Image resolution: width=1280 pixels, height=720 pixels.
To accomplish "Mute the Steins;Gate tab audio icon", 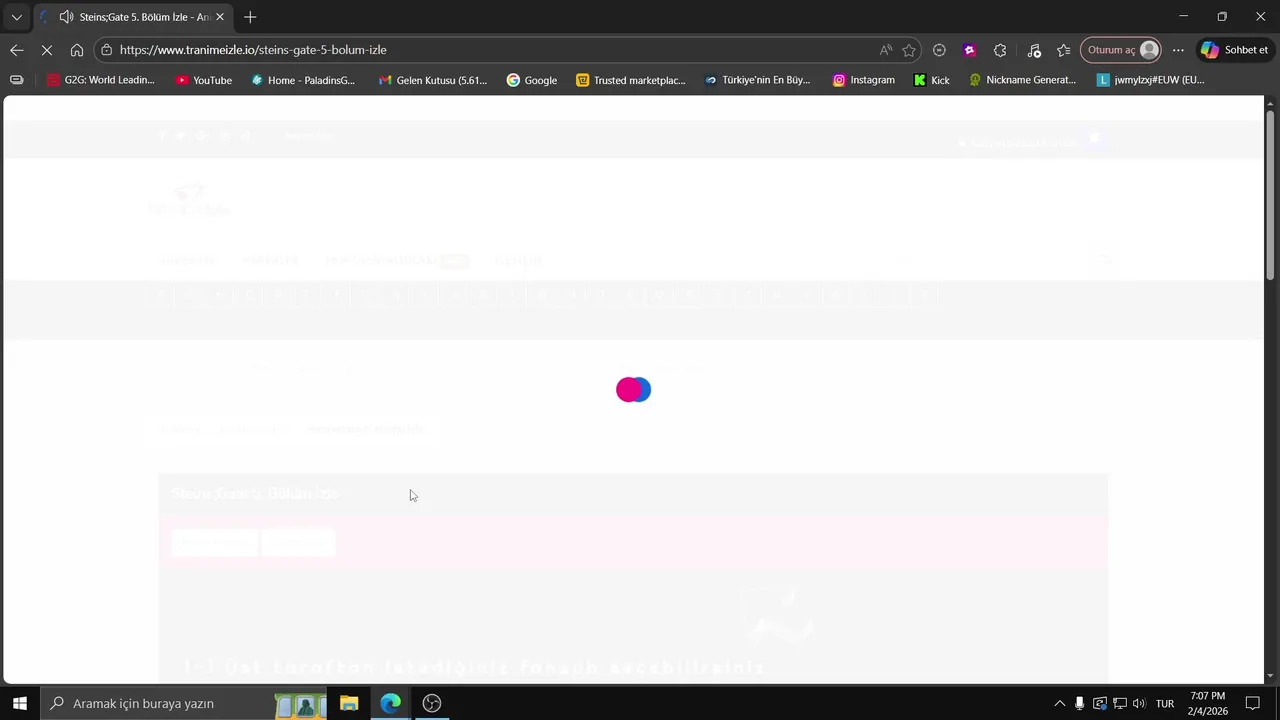I will click(x=66, y=17).
